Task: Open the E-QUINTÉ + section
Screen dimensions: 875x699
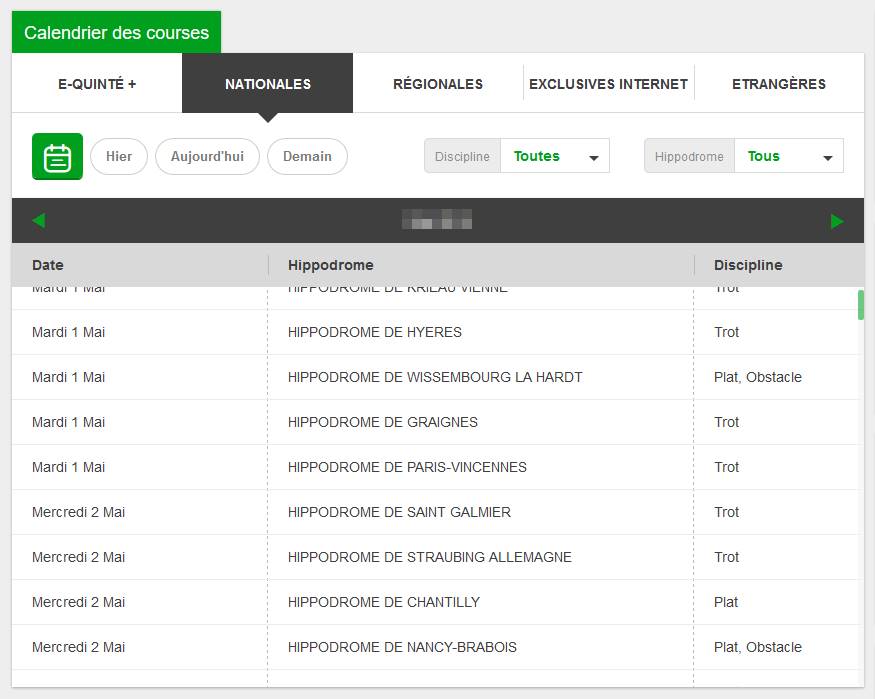Action: 96,84
